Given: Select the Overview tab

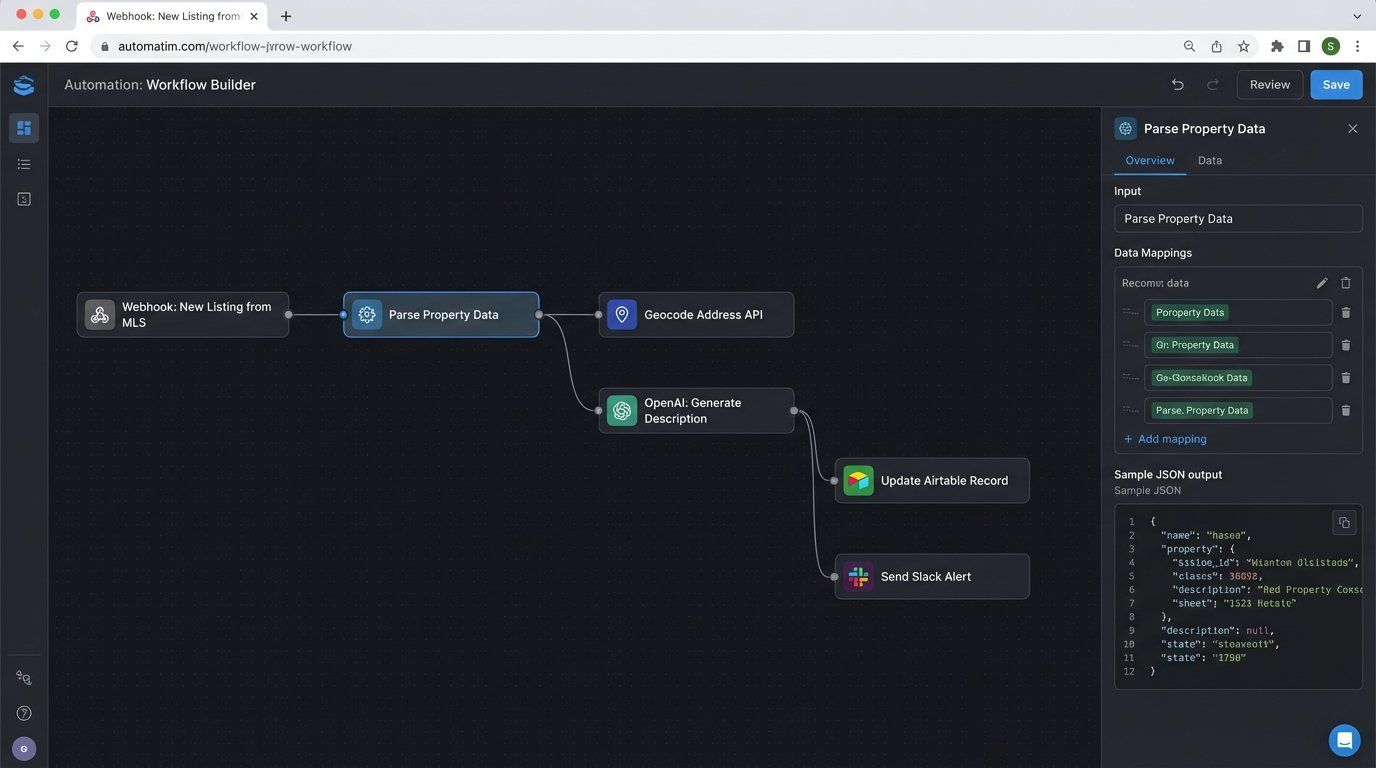Looking at the screenshot, I should 1149,160.
